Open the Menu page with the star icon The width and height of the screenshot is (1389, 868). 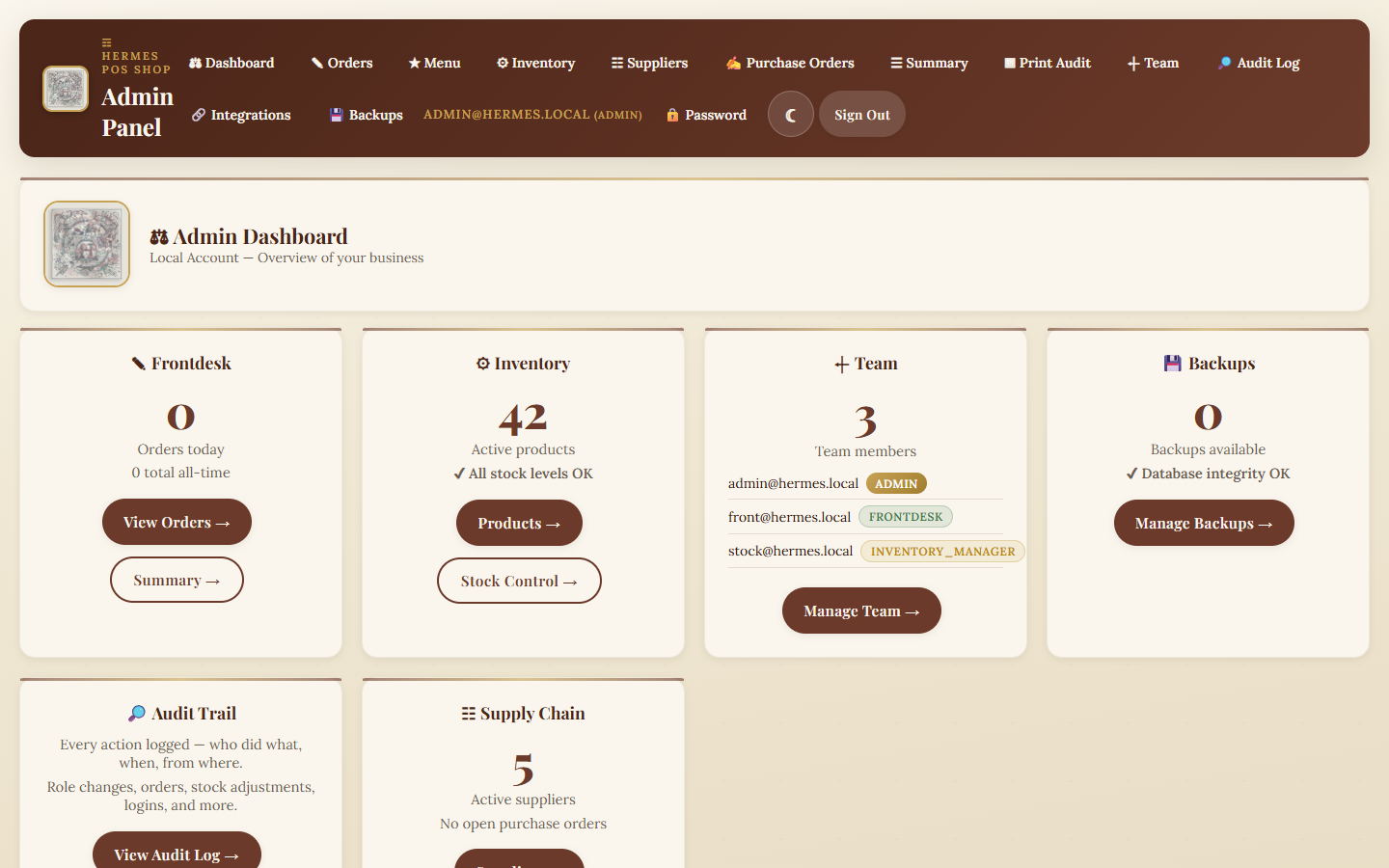click(434, 63)
